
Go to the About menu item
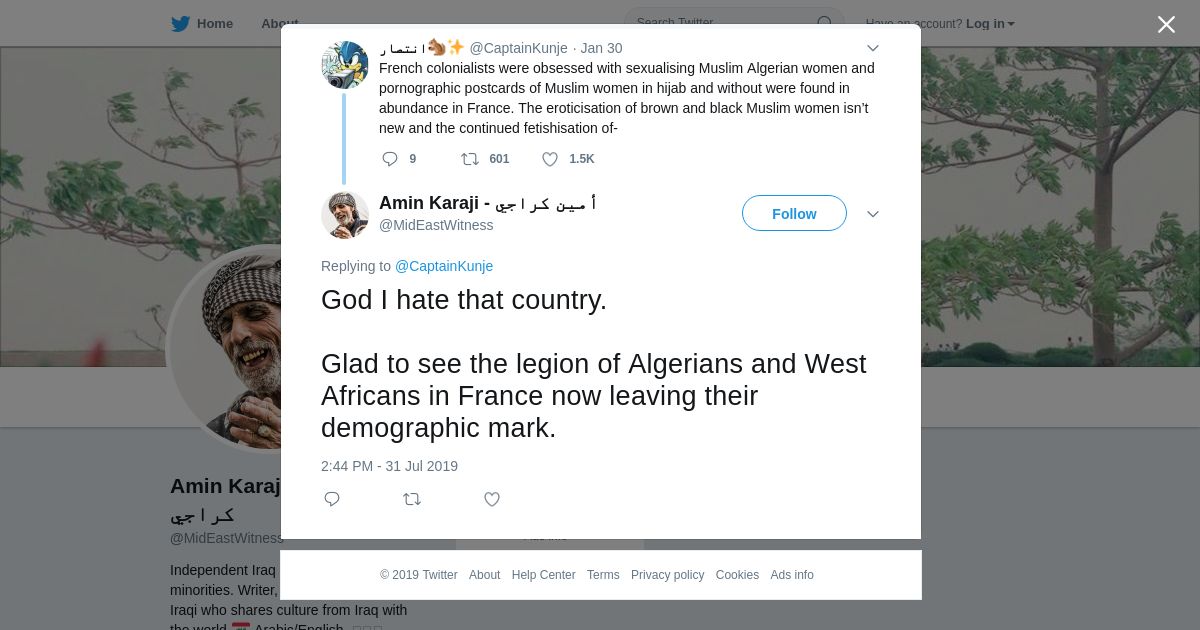[279, 24]
